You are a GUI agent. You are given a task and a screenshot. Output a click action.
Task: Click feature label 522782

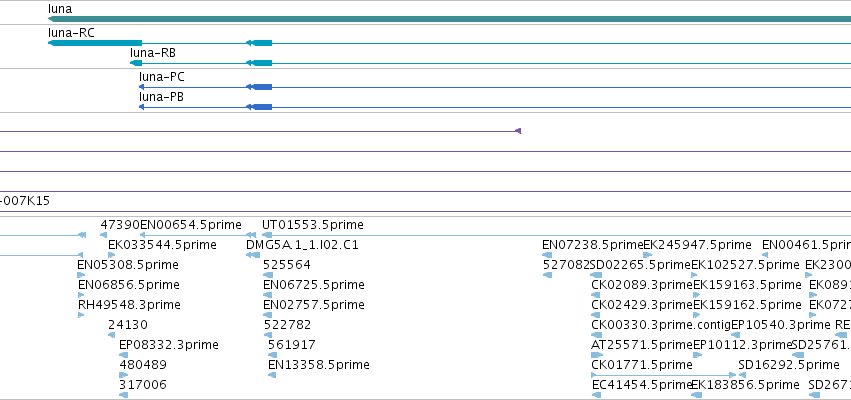288,325
